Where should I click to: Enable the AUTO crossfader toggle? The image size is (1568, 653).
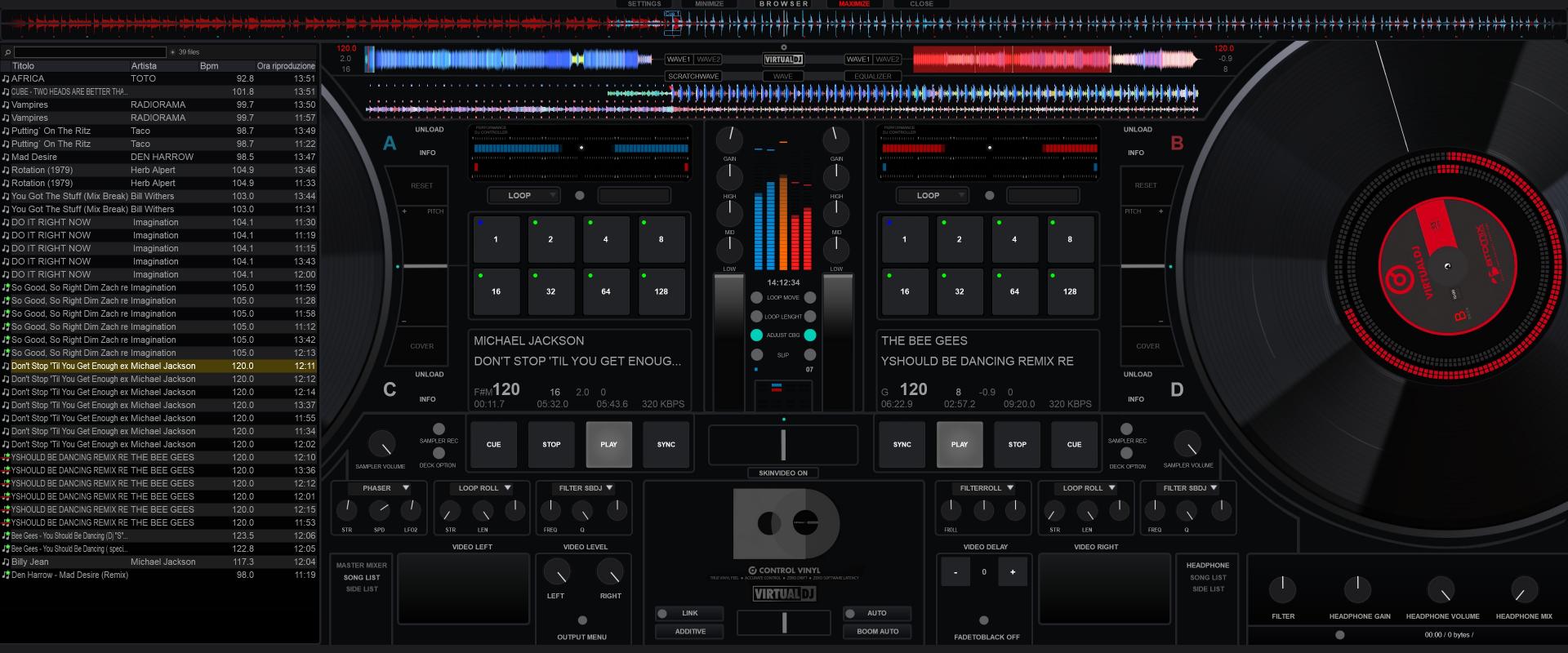point(877,613)
